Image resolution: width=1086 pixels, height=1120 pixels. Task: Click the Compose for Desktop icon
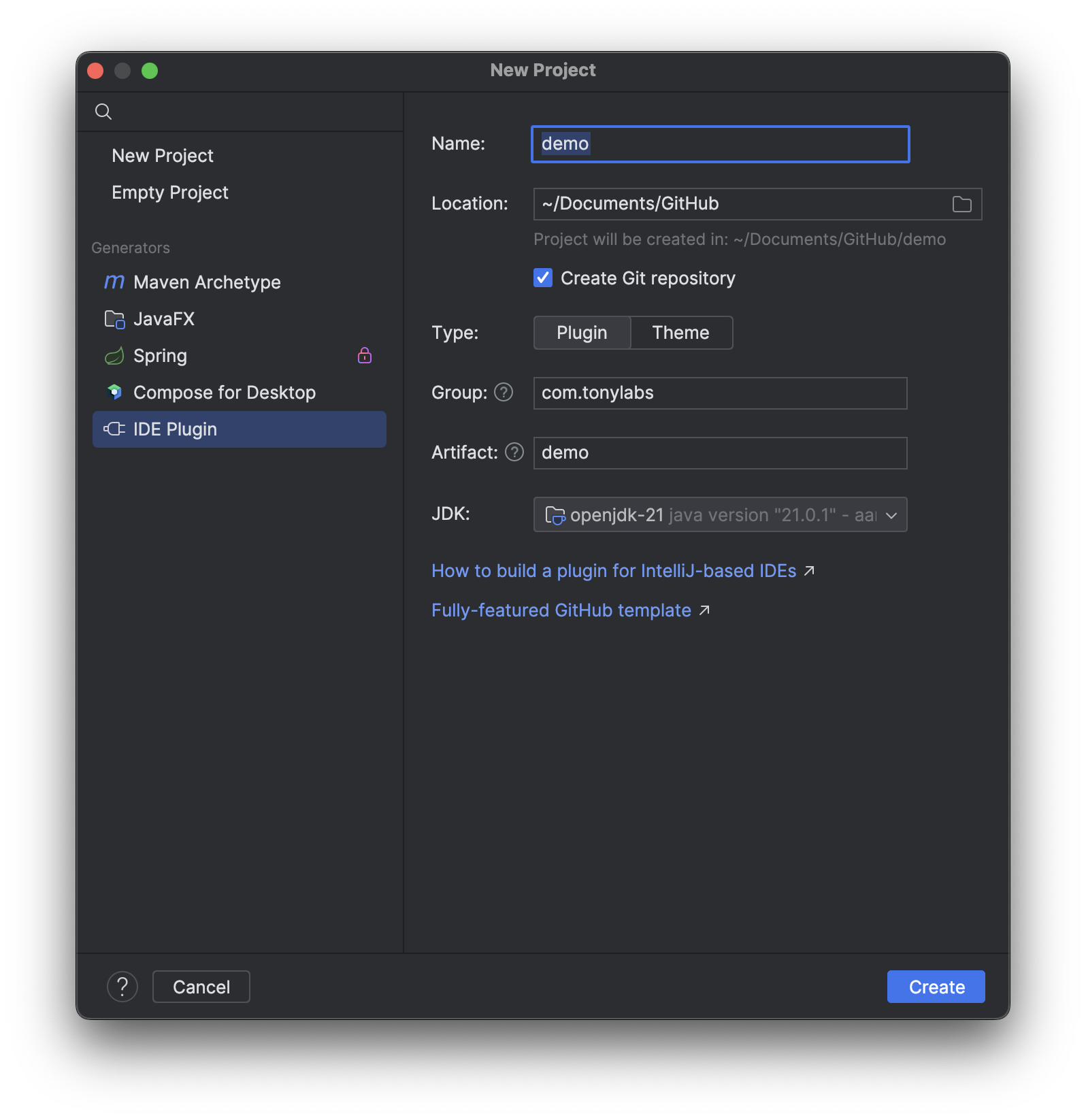coord(114,392)
